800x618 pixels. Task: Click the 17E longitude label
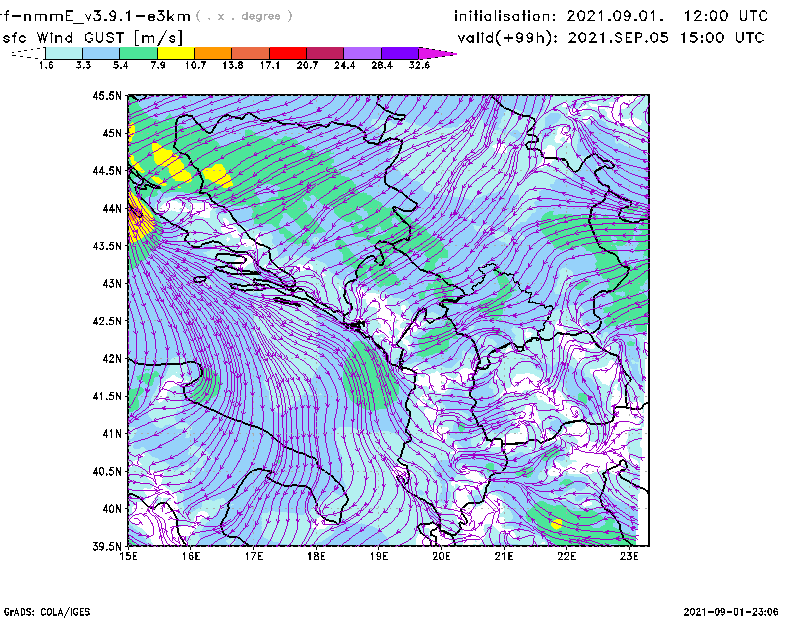[254, 556]
